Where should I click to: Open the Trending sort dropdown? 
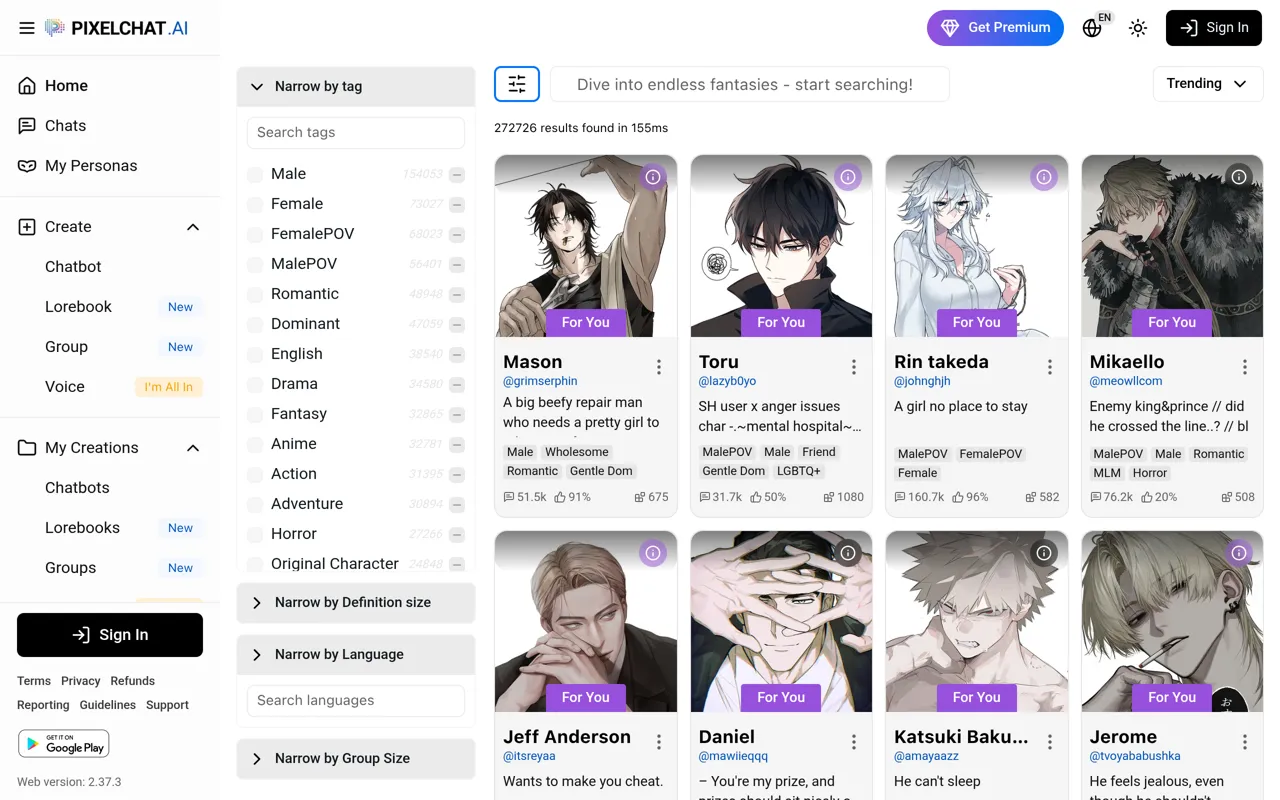point(1208,84)
